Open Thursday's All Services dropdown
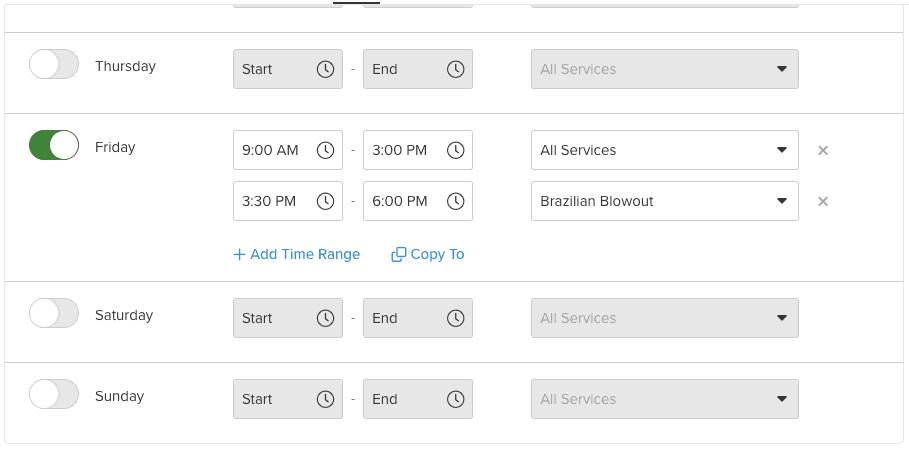909x451 pixels. pyautogui.click(x=664, y=69)
